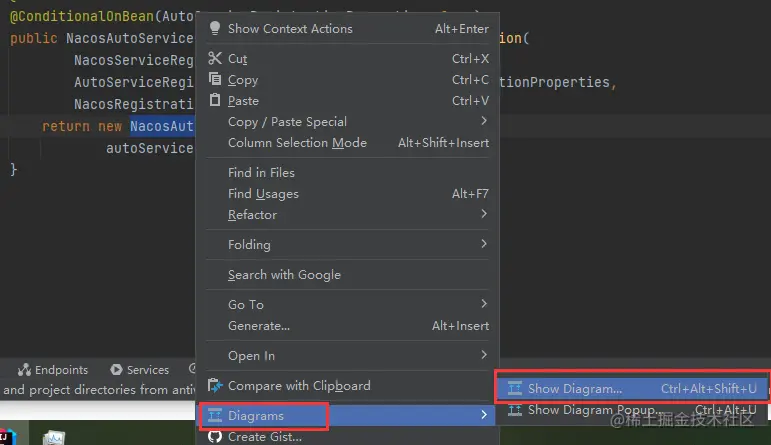
Task: Click the Endpoints tool window icon
Action: [x=24, y=369]
